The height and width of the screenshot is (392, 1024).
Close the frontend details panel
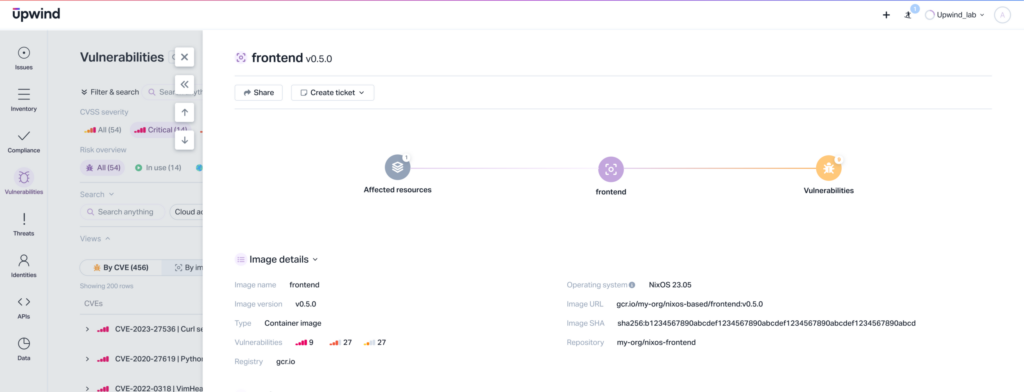[184, 57]
